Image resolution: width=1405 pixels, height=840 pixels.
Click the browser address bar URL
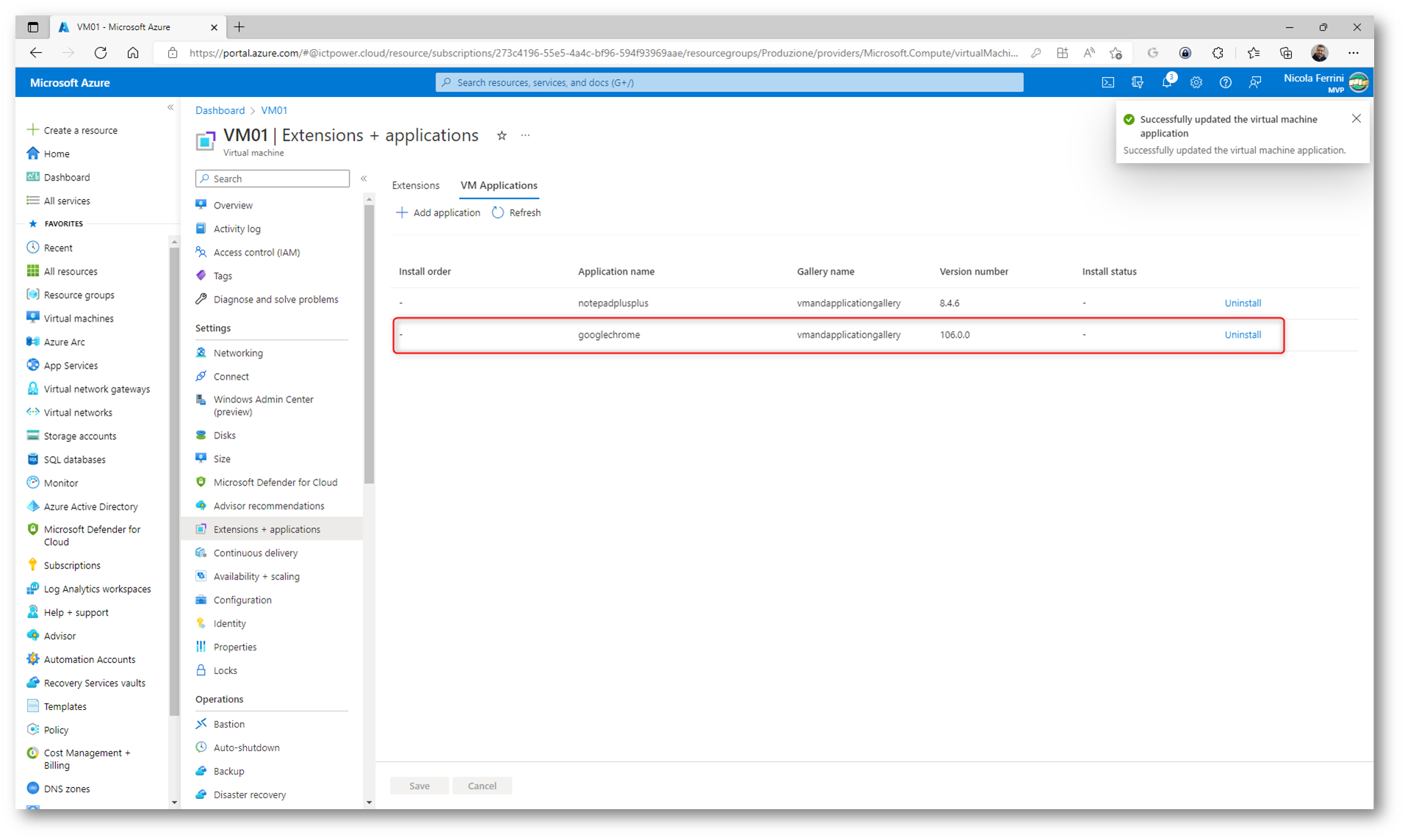click(x=603, y=53)
